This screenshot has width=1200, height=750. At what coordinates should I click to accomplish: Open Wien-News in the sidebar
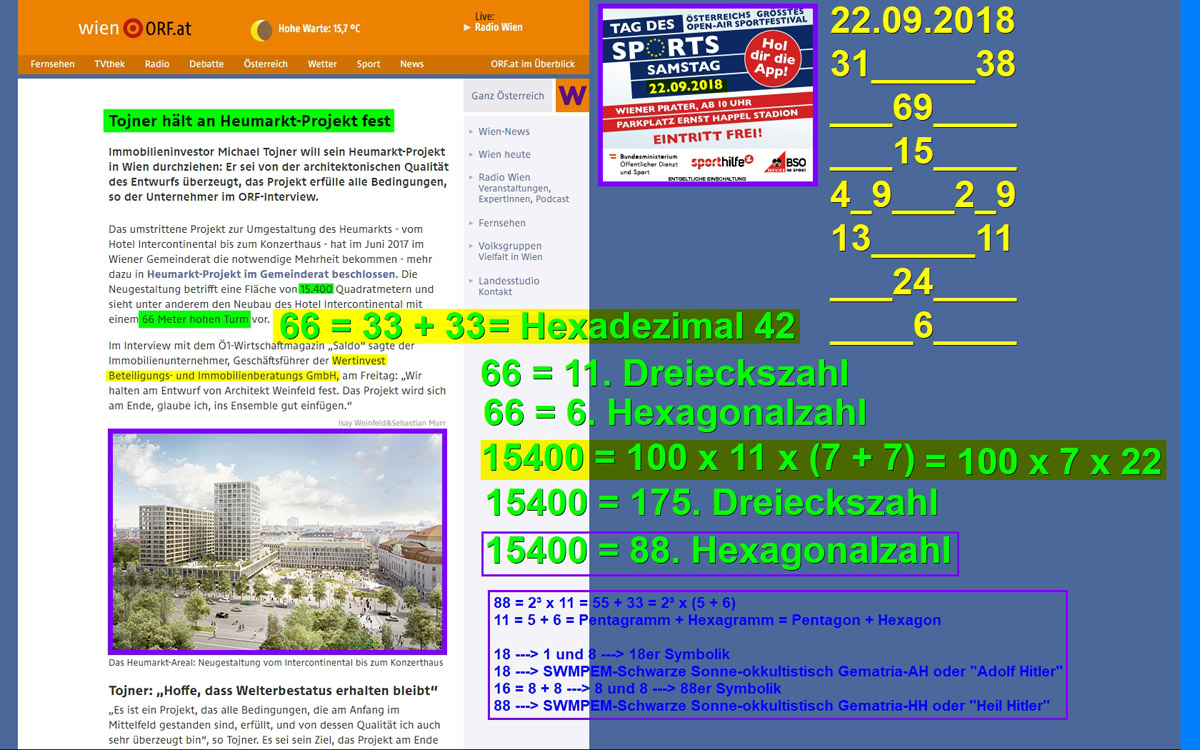coord(504,132)
